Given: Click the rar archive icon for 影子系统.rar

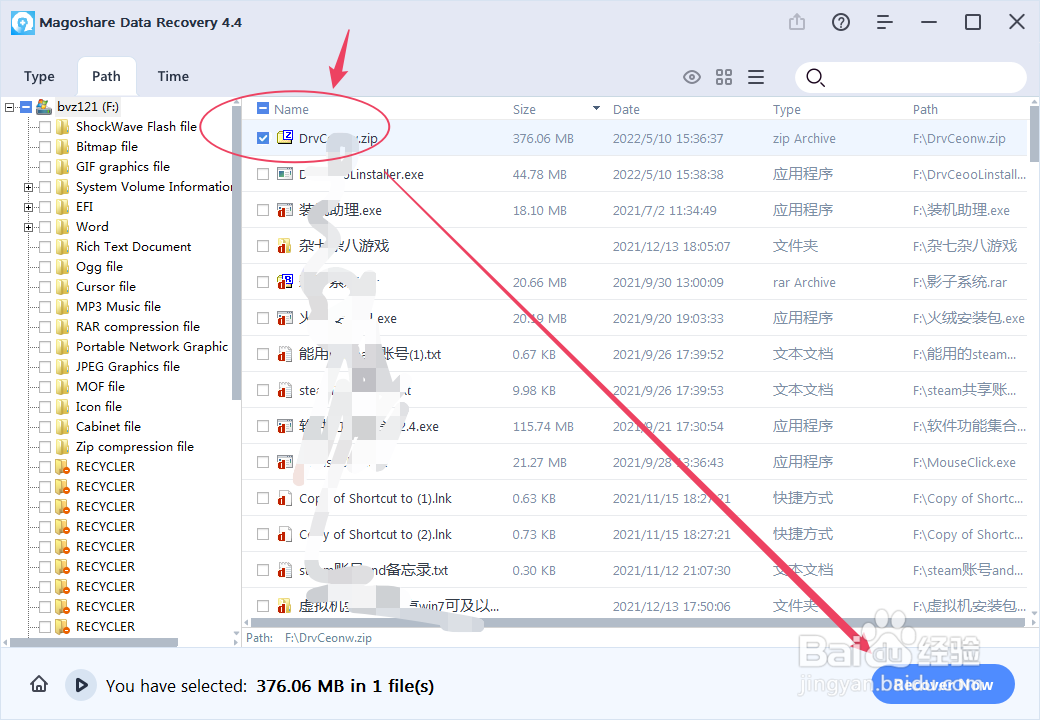Looking at the screenshot, I should [x=285, y=282].
